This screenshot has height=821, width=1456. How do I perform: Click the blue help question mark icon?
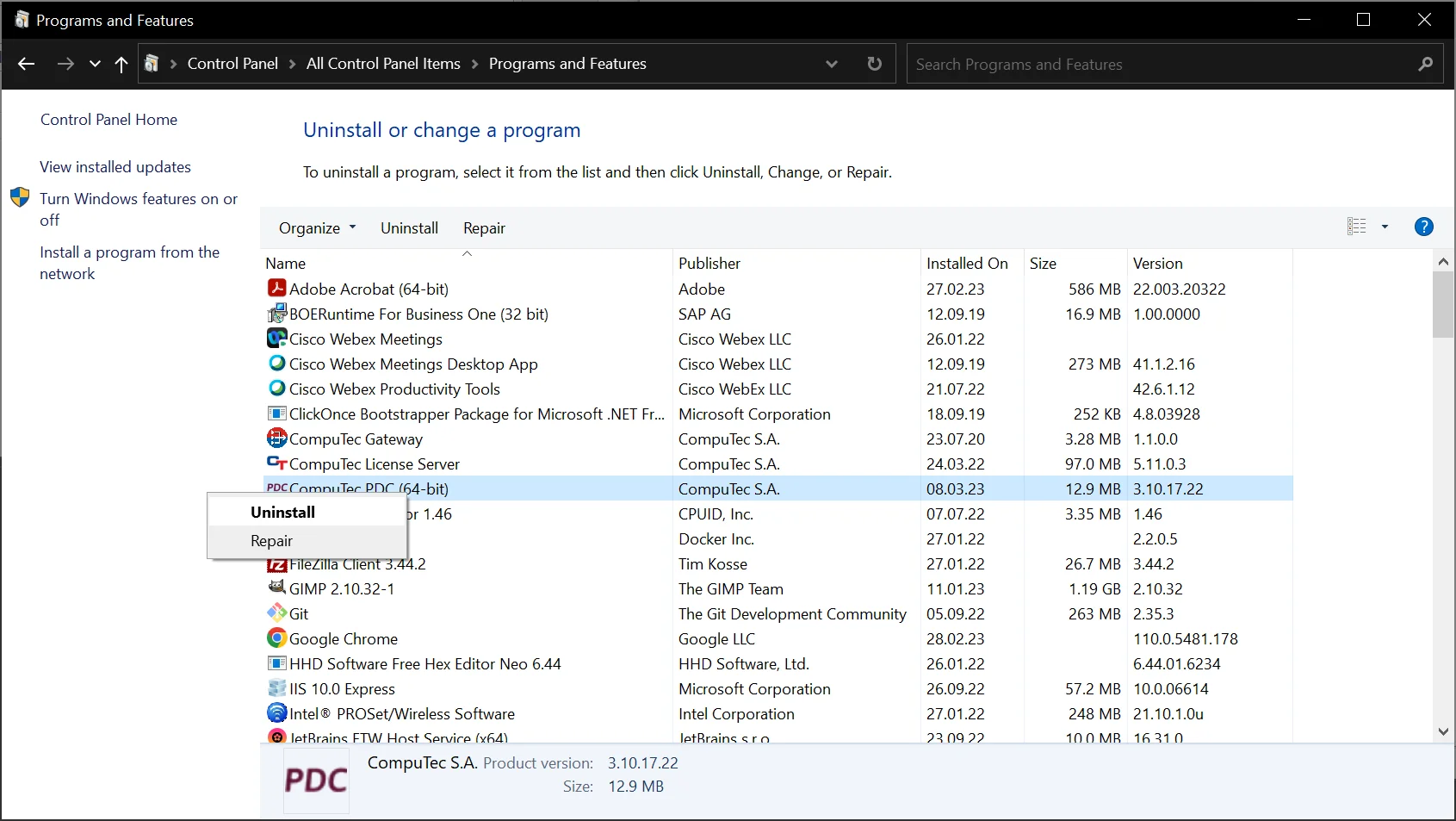(x=1423, y=227)
